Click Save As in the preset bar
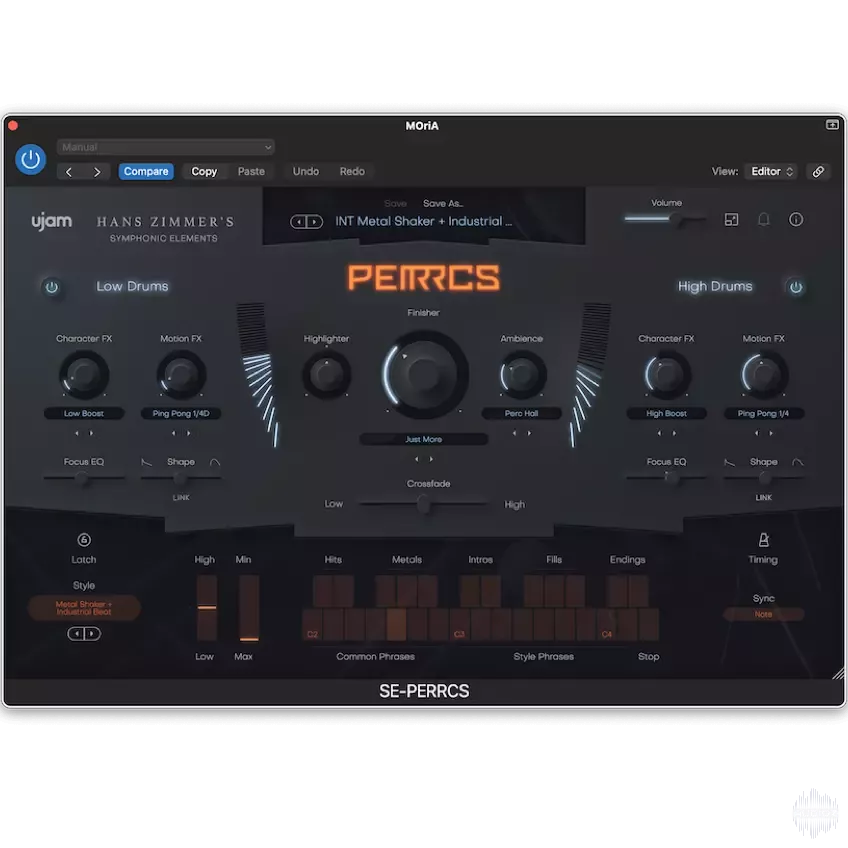Image resolution: width=848 pixels, height=848 pixels. click(443, 203)
